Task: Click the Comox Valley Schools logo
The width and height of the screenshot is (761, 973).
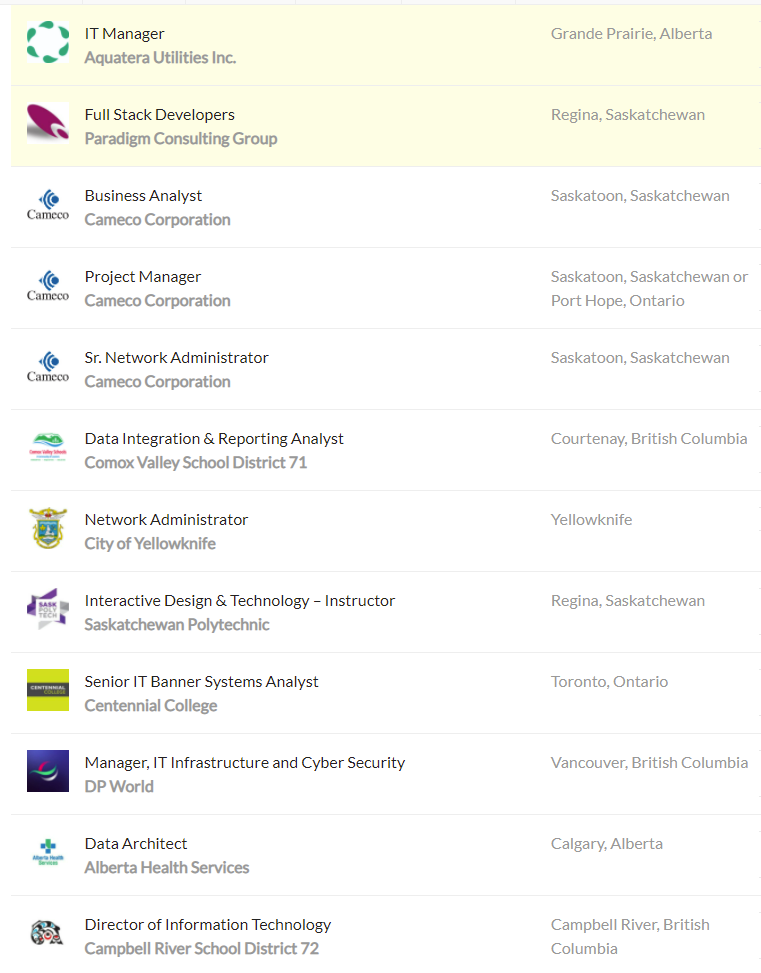Action: point(47,448)
